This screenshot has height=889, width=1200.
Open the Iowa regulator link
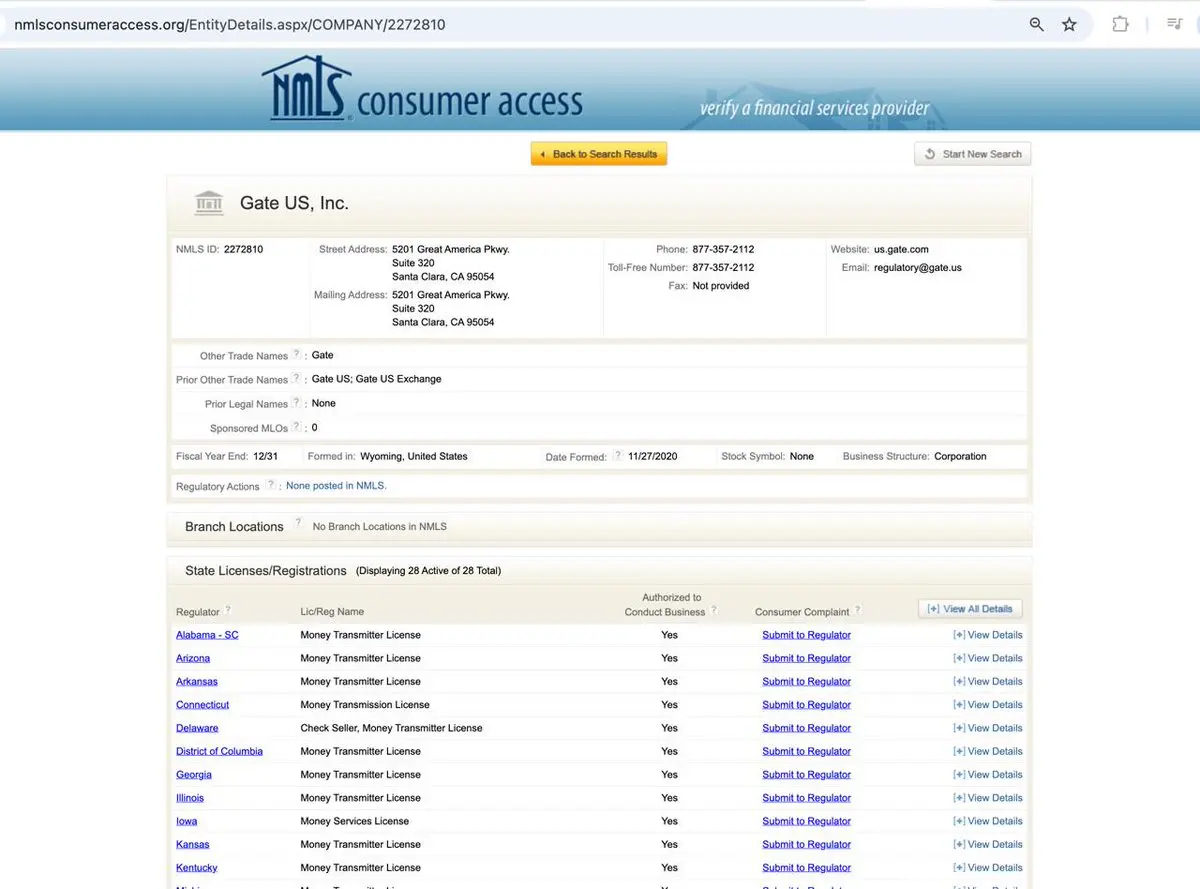pyautogui.click(x=187, y=821)
